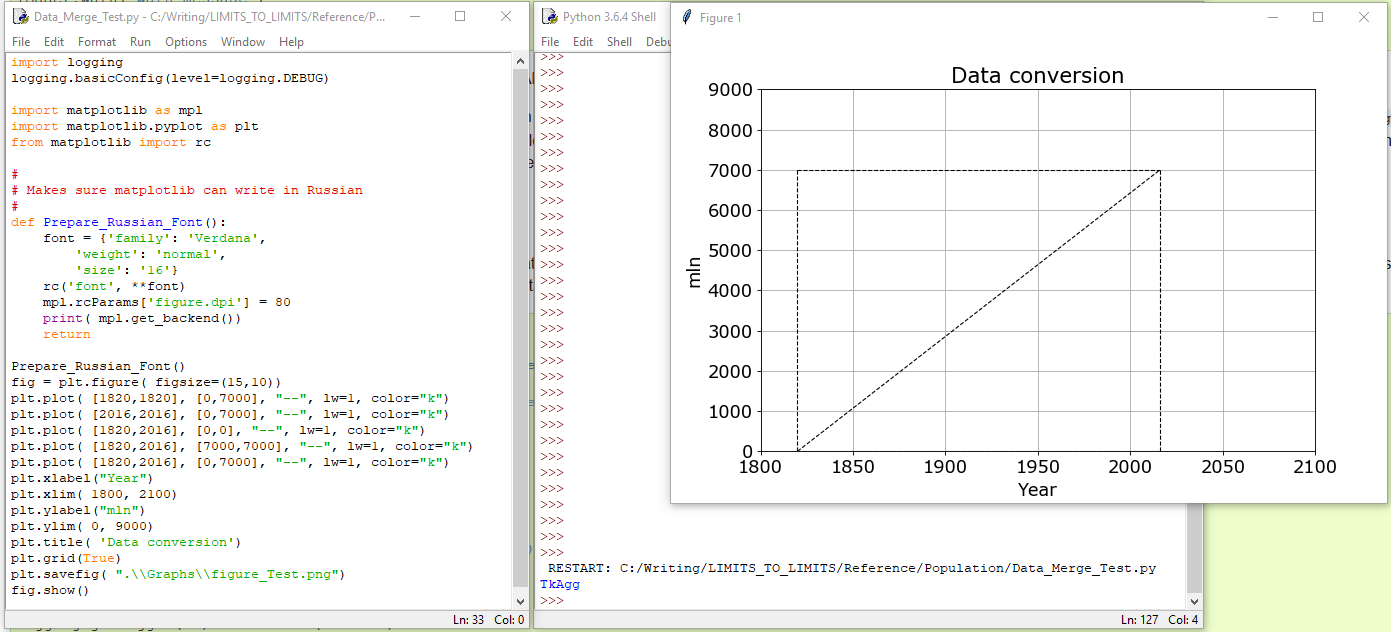Click the 9000 y-axis tick label

[730, 90]
